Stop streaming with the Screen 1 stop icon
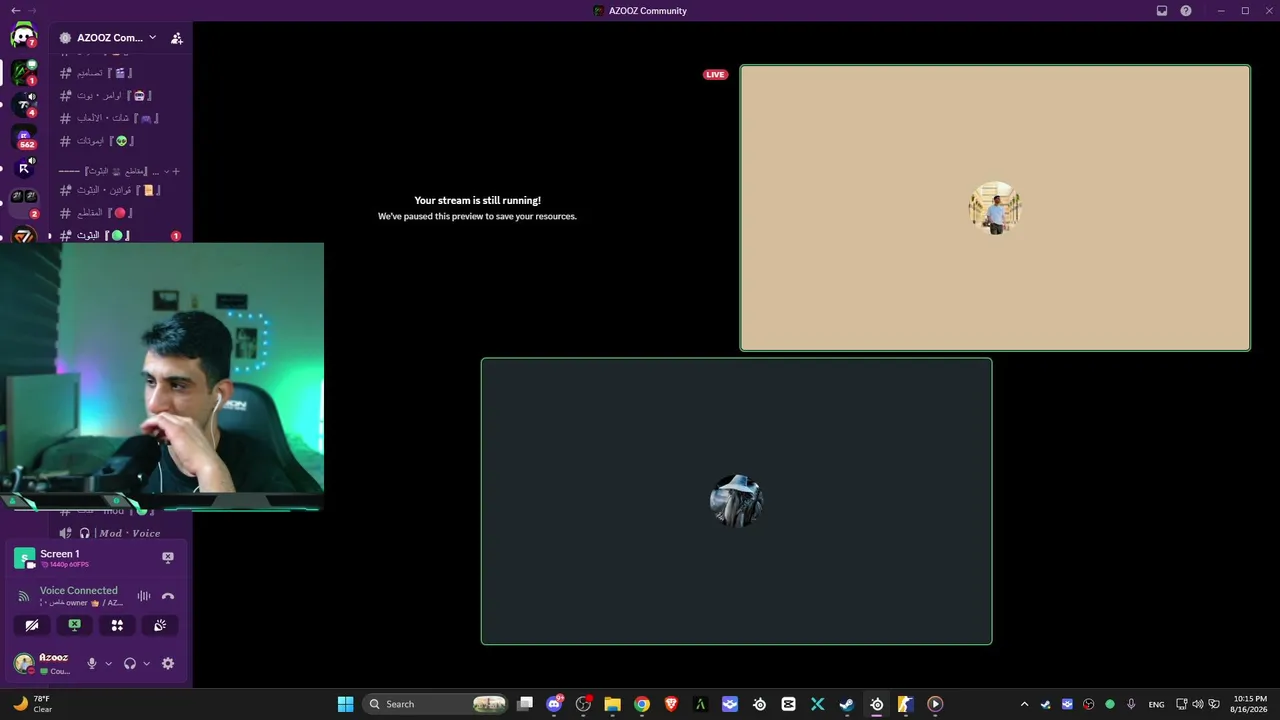 click(168, 557)
